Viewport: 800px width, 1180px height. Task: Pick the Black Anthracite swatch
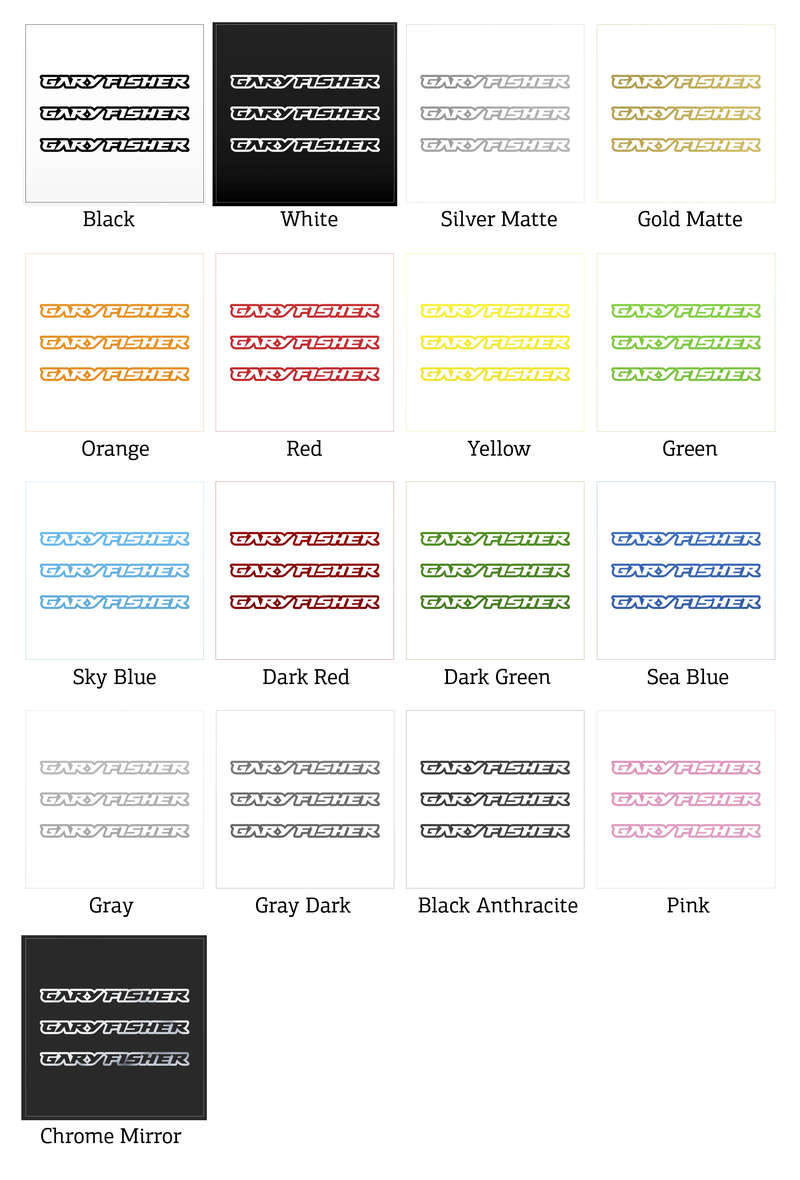[x=495, y=799]
